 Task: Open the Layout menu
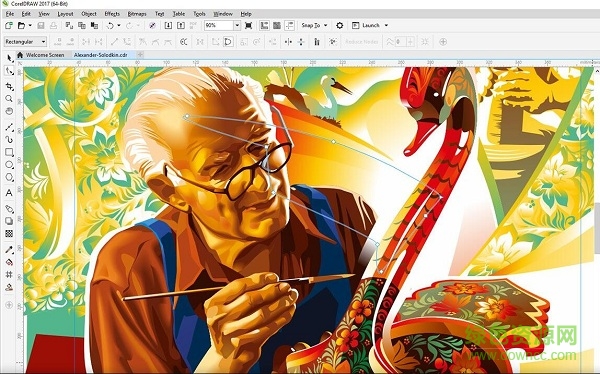point(65,14)
